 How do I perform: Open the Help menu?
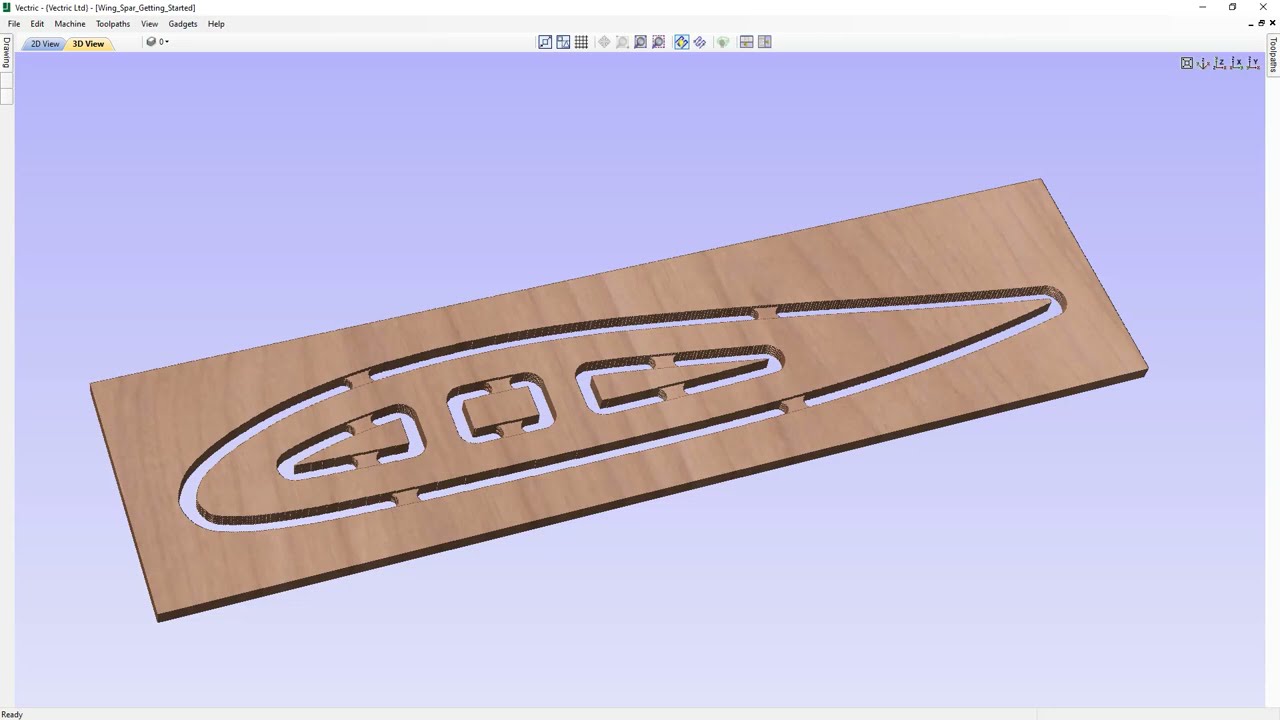(x=216, y=24)
